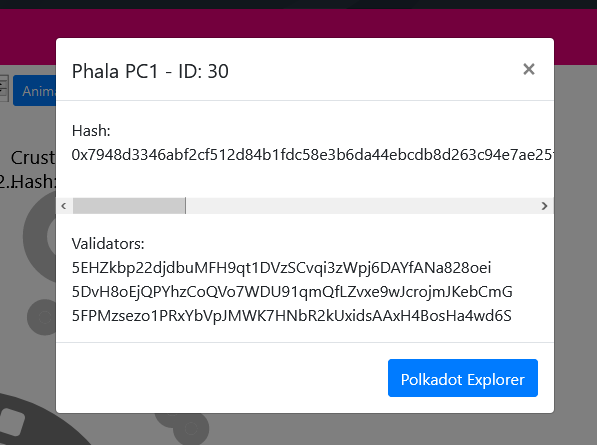Click the hash scrollbar right arrow
The width and height of the screenshot is (597, 445).
(544, 206)
